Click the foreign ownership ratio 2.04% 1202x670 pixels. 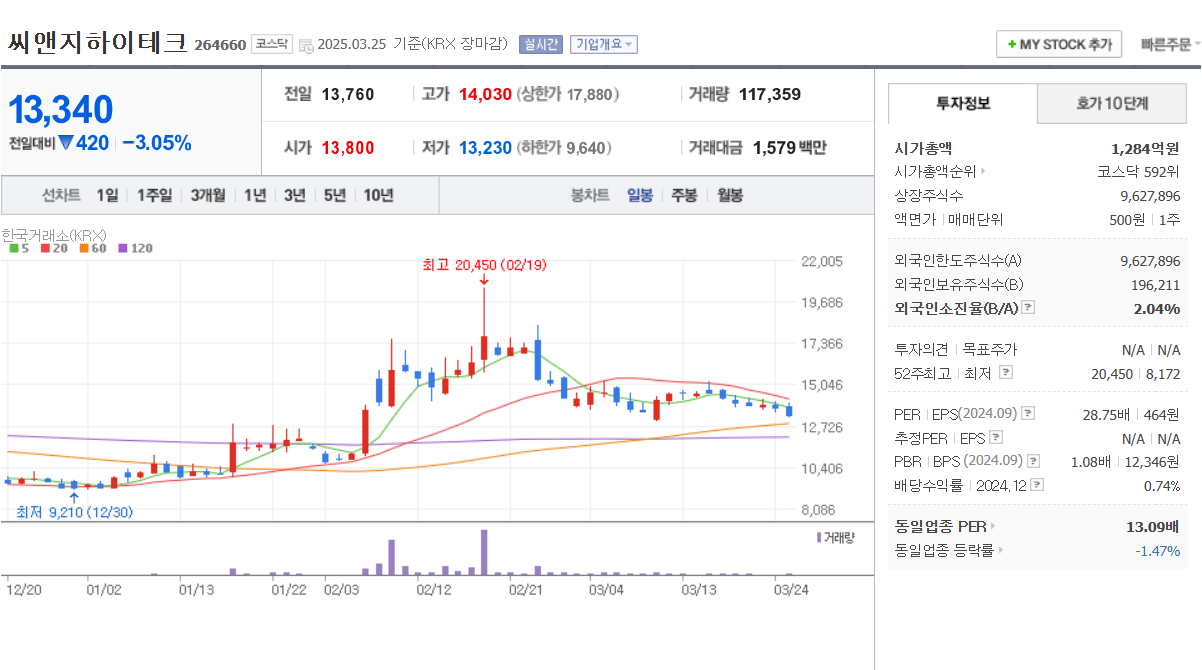(x=1157, y=308)
